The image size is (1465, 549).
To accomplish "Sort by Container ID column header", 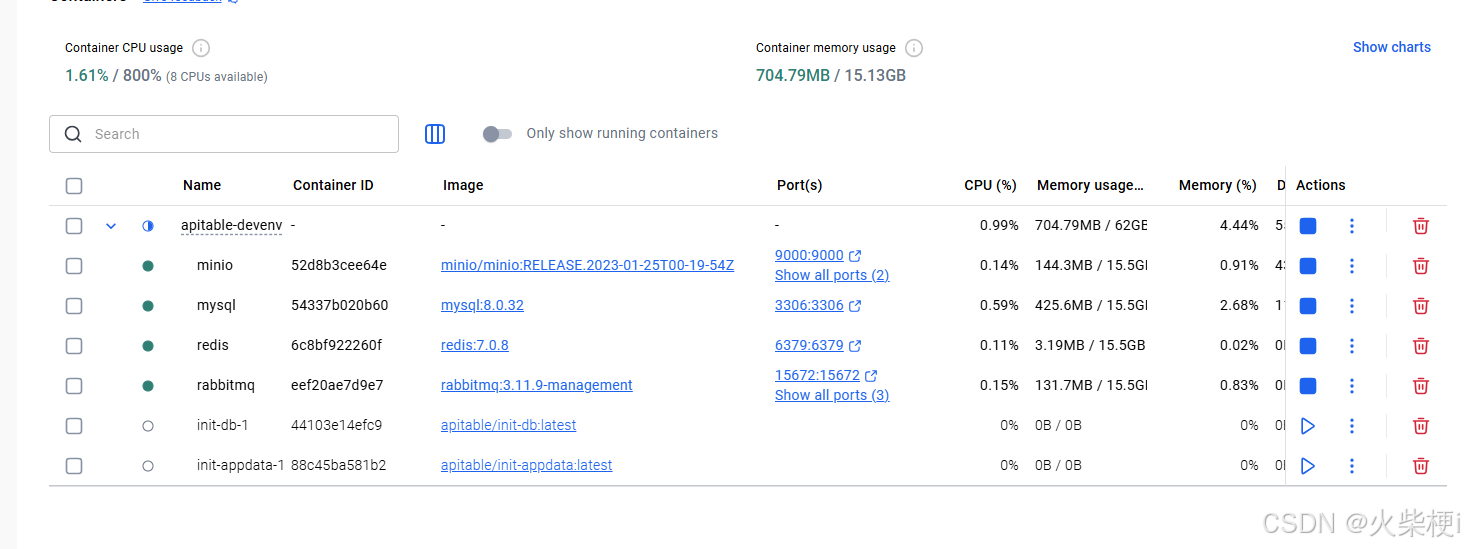I will (333, 185).
